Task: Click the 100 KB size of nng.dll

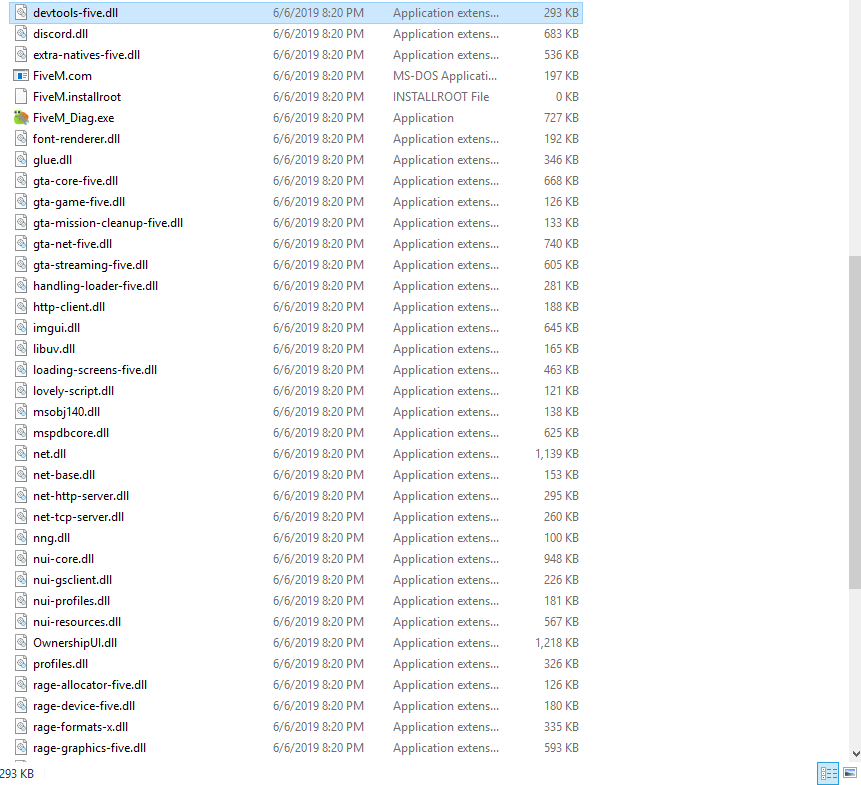Action: pos(561,538)
